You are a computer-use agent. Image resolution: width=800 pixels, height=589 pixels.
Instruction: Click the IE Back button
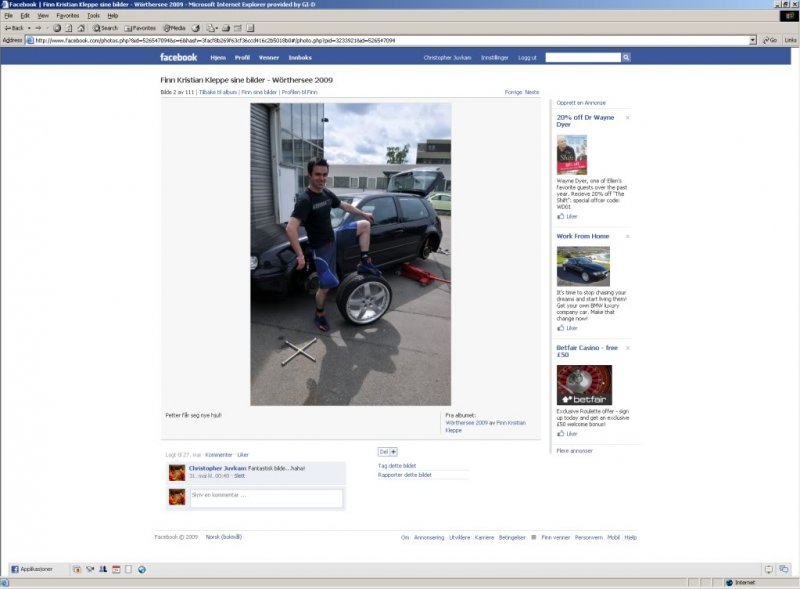[x=15, y=28]
